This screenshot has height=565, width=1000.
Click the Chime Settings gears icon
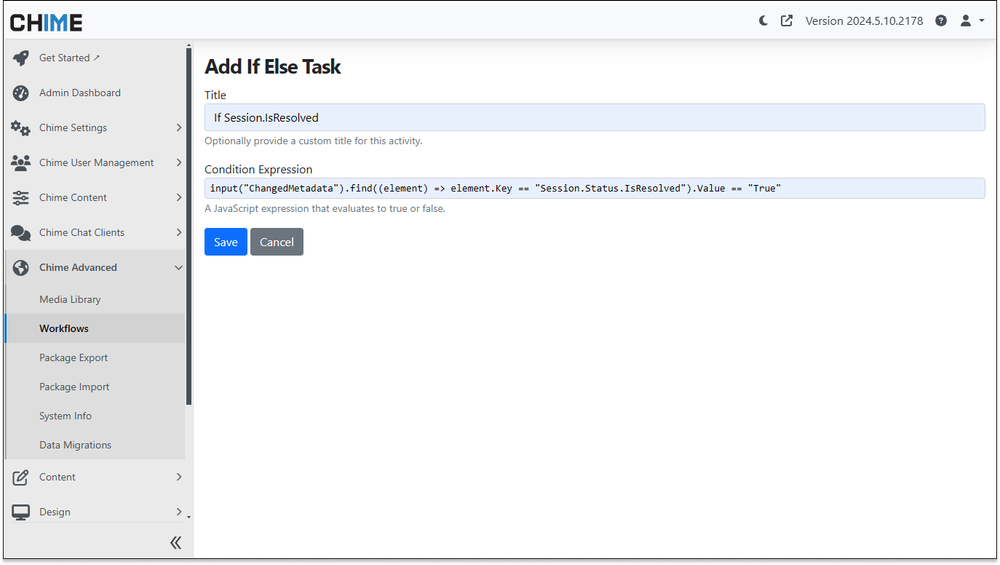21,128
